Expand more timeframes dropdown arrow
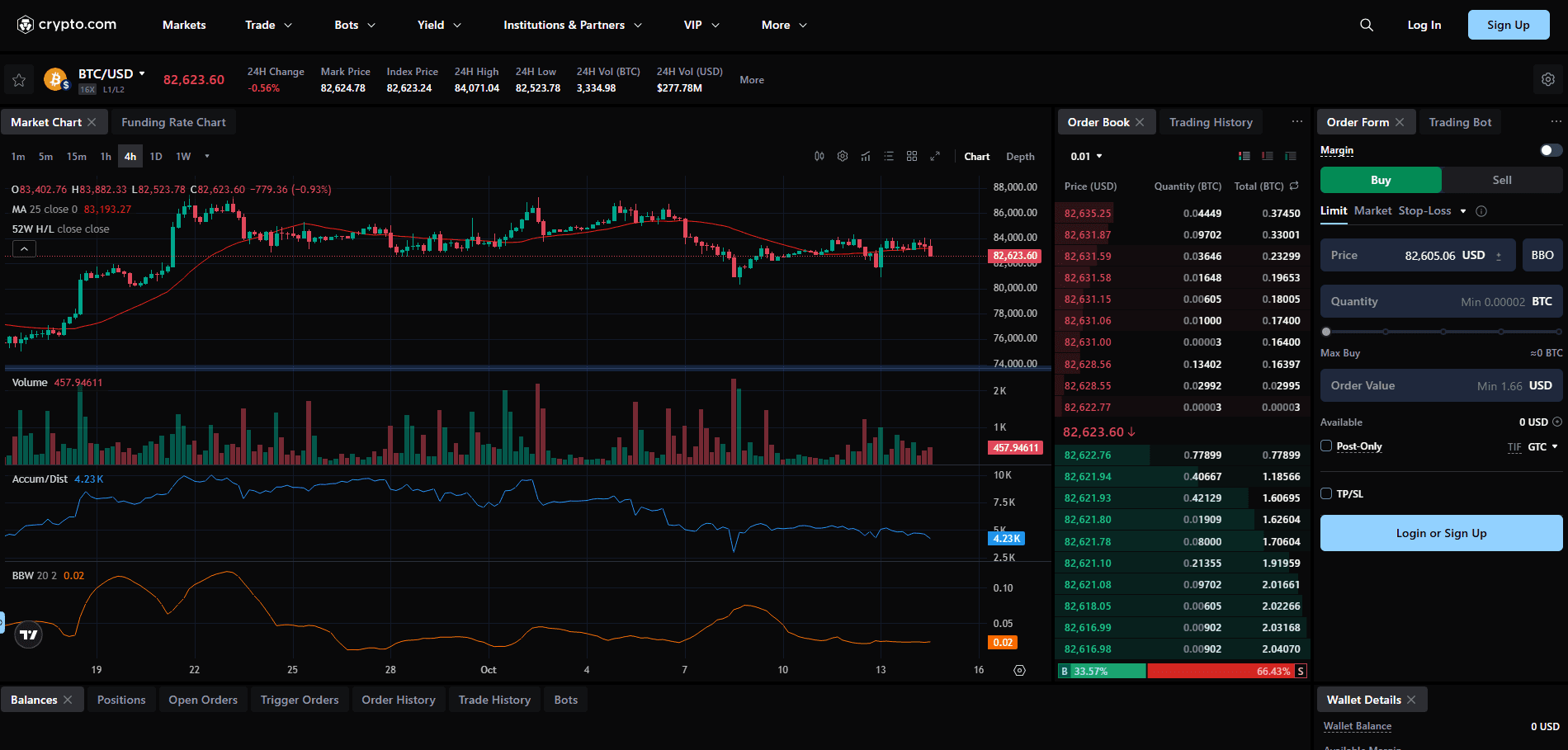The width and height of the screenshot is (1568, 750). (x=207, y=156)
